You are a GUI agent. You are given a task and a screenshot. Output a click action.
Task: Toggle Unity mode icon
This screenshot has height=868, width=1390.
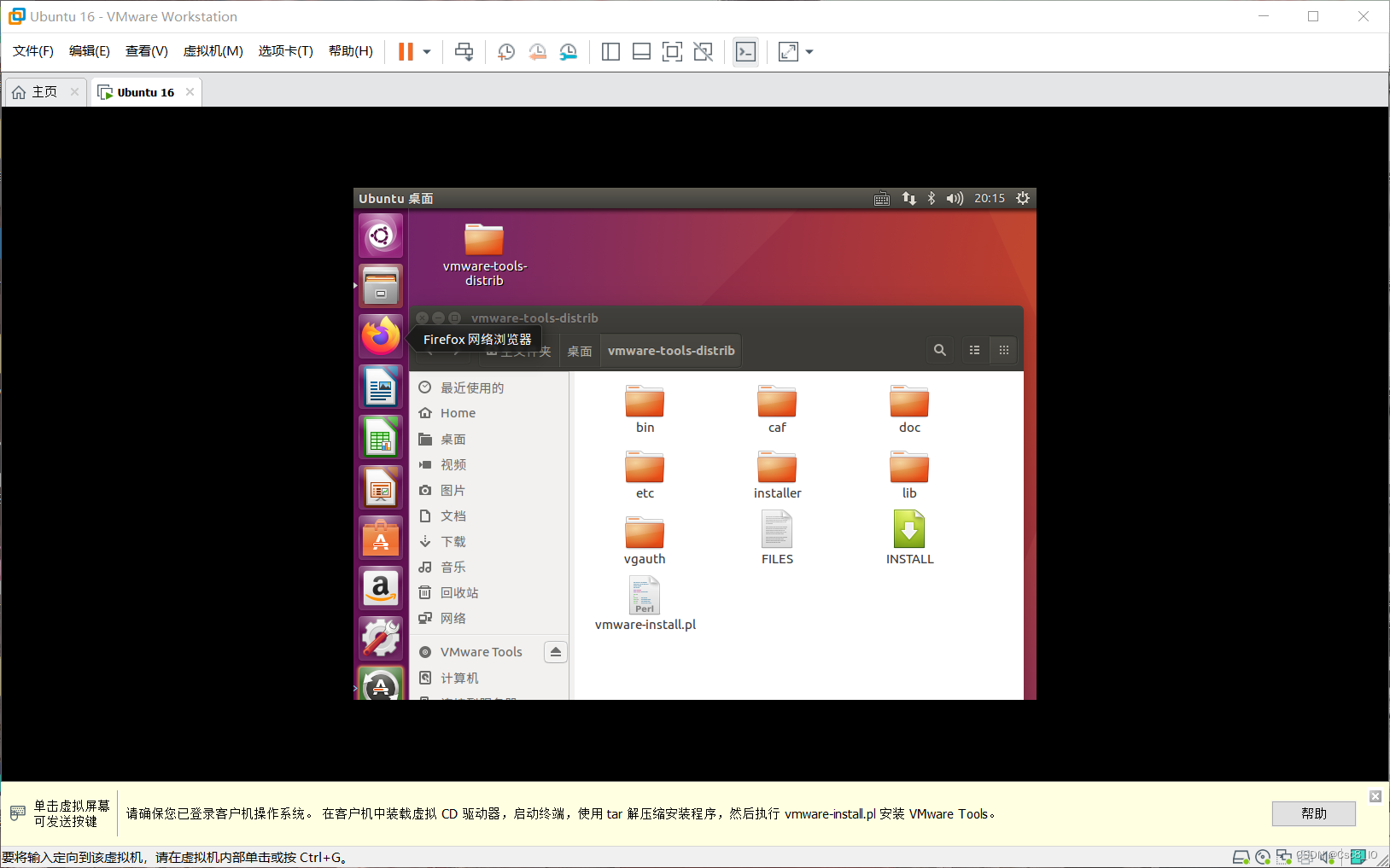(x=703, y=52)
